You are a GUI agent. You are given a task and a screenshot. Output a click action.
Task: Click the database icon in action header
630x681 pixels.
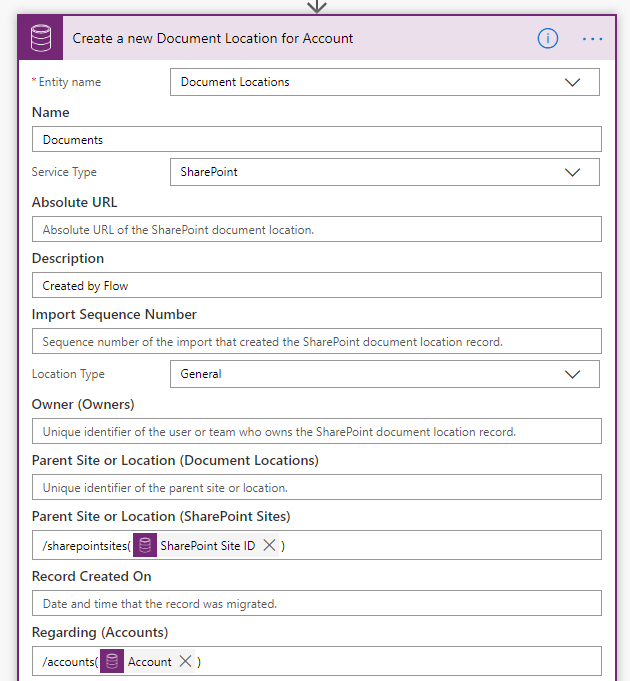[x=41, y=39]
